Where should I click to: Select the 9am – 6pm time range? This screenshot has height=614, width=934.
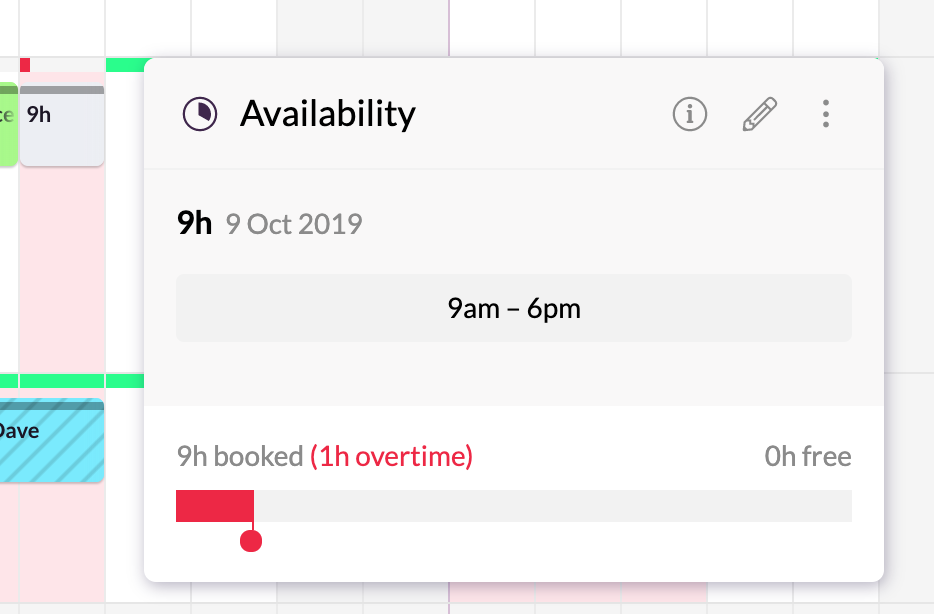tap(513, 308)
